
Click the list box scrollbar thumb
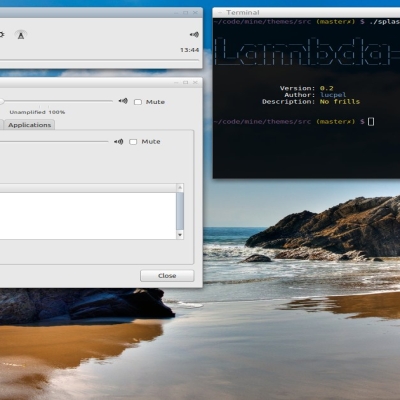tap(180, 211)
